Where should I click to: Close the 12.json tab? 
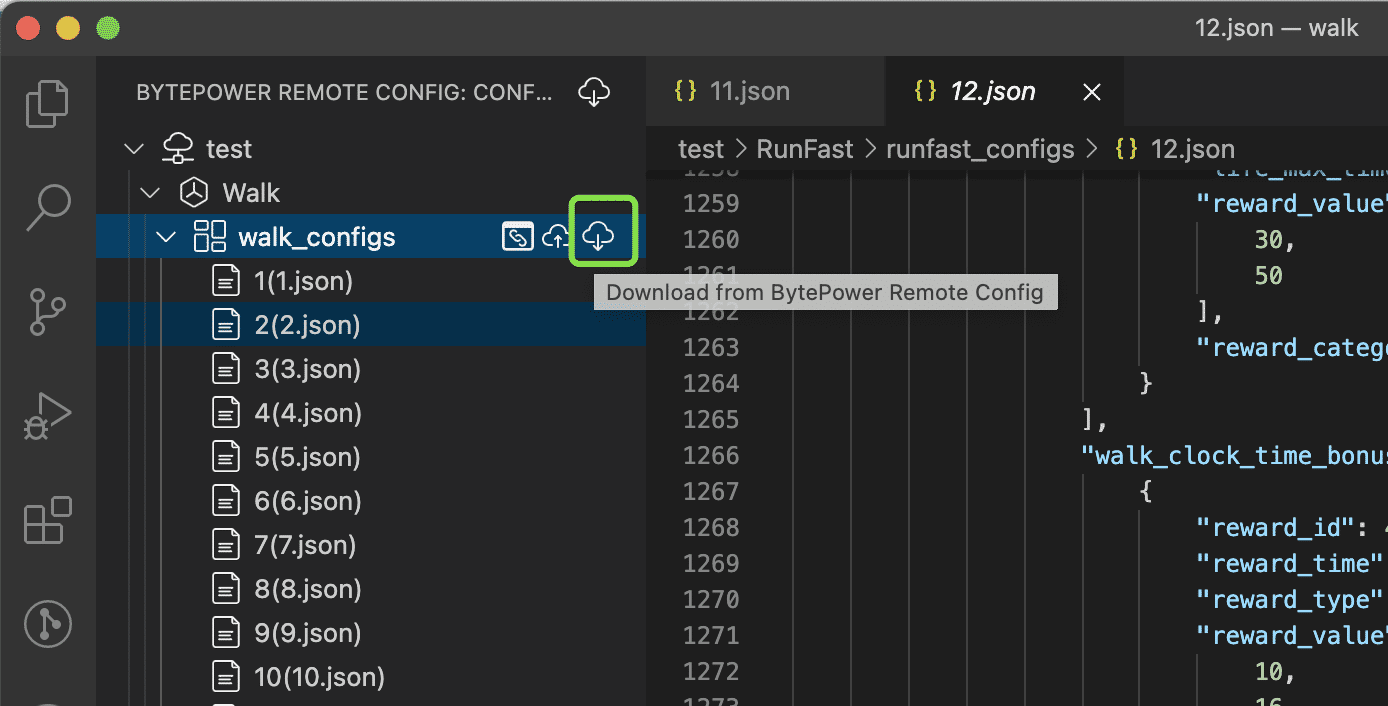coord(1092,92)
